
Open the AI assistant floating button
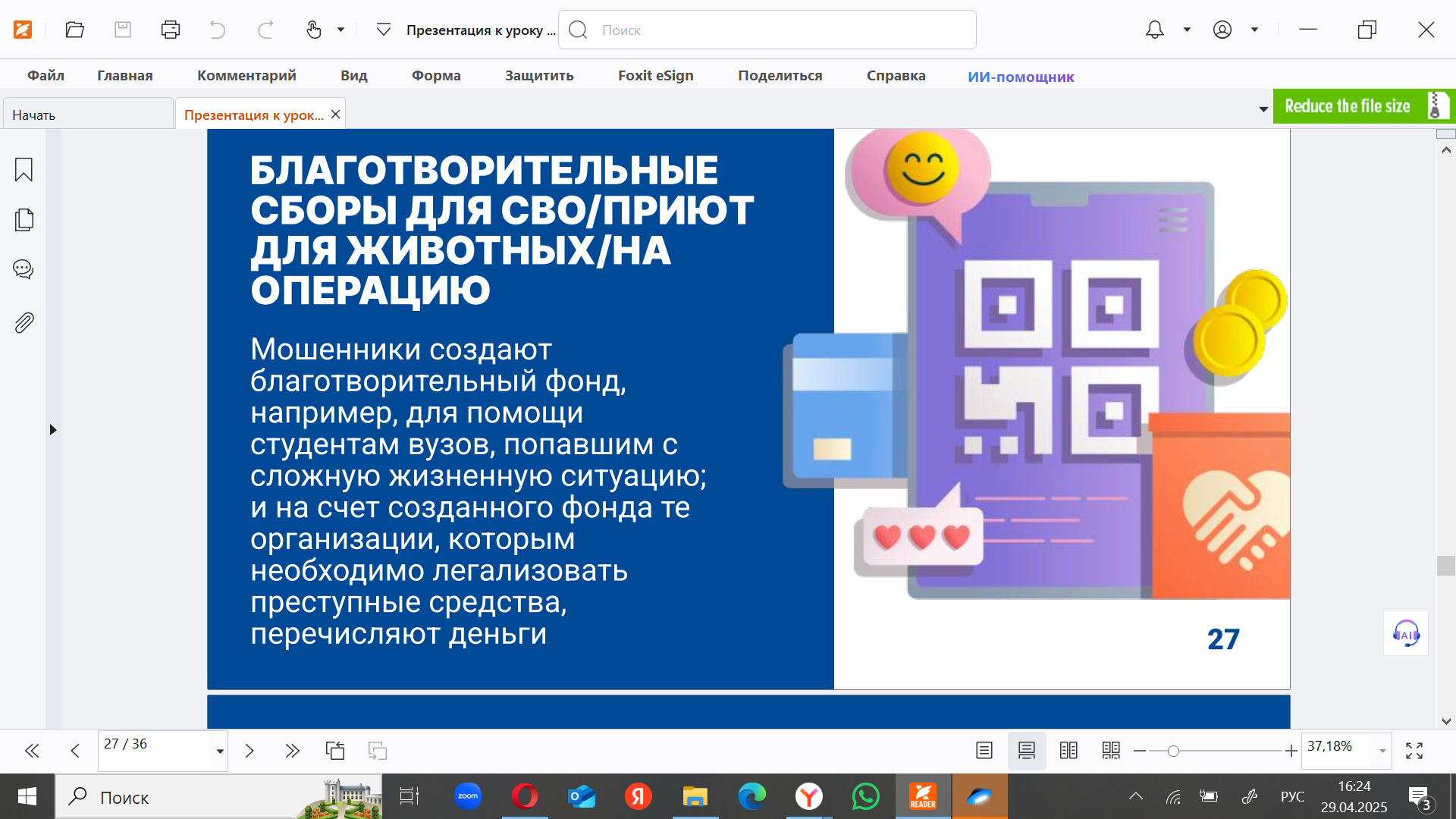[1406, 633]
